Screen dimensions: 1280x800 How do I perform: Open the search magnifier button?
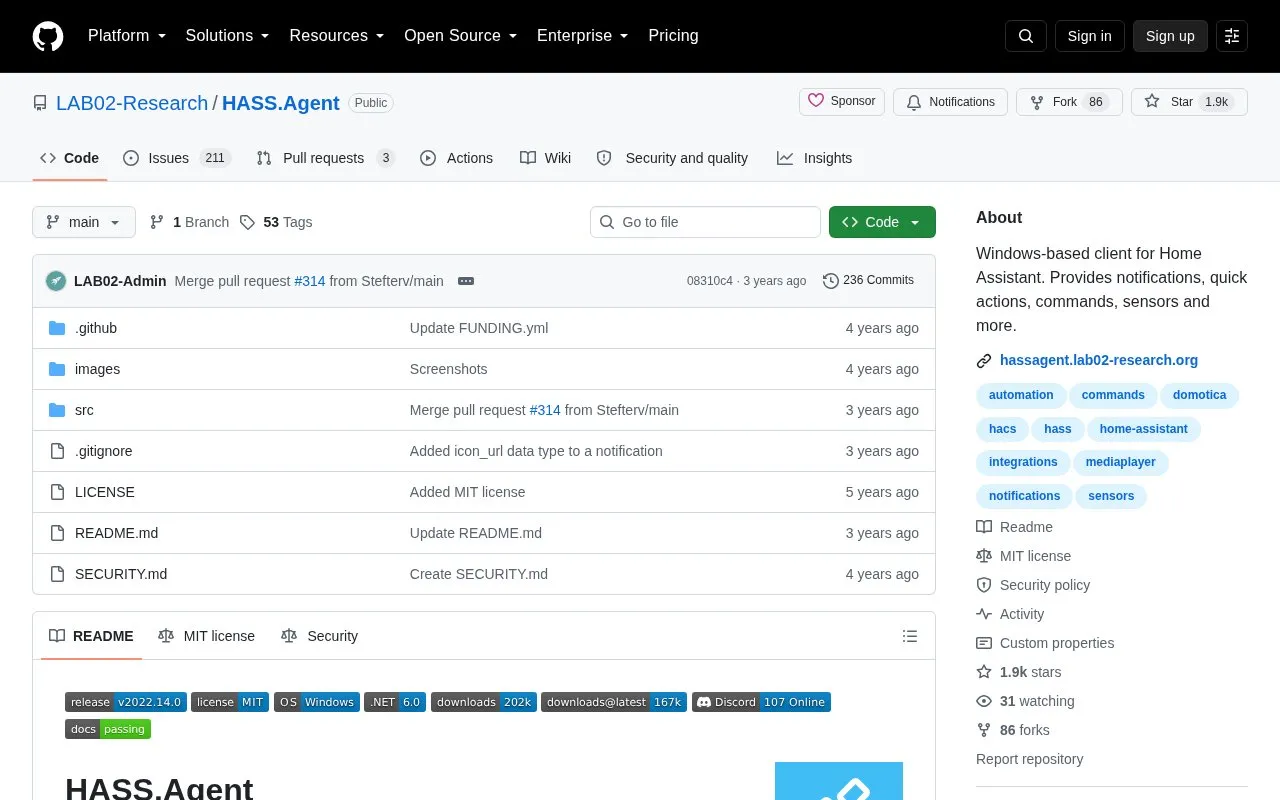click(x=1026, y=36)
